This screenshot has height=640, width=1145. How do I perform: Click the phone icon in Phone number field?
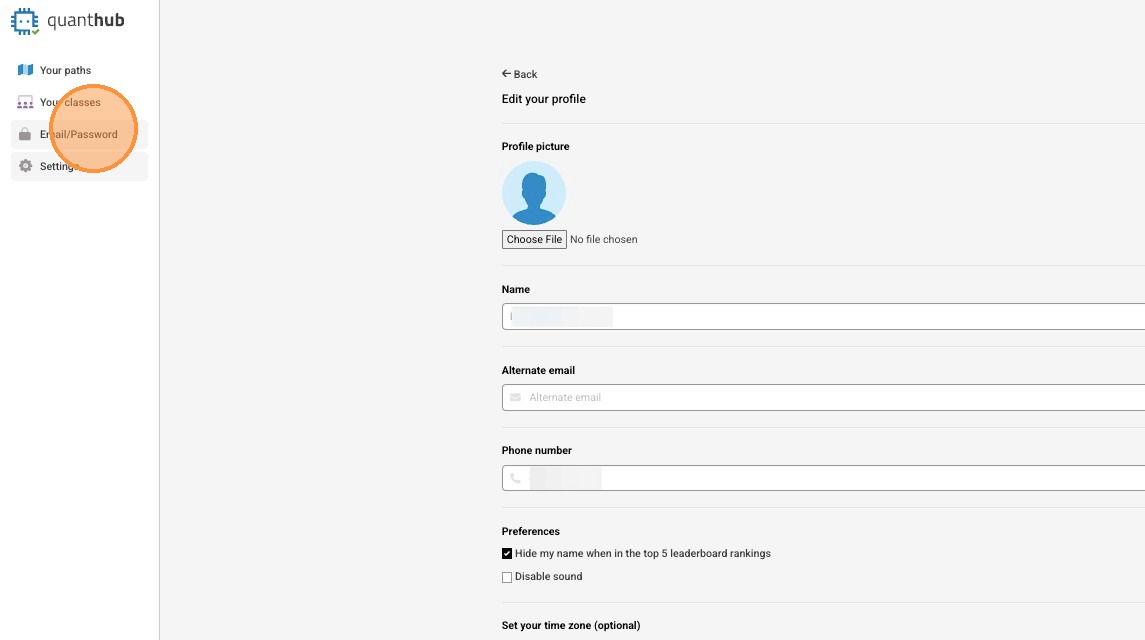[516, 478]
